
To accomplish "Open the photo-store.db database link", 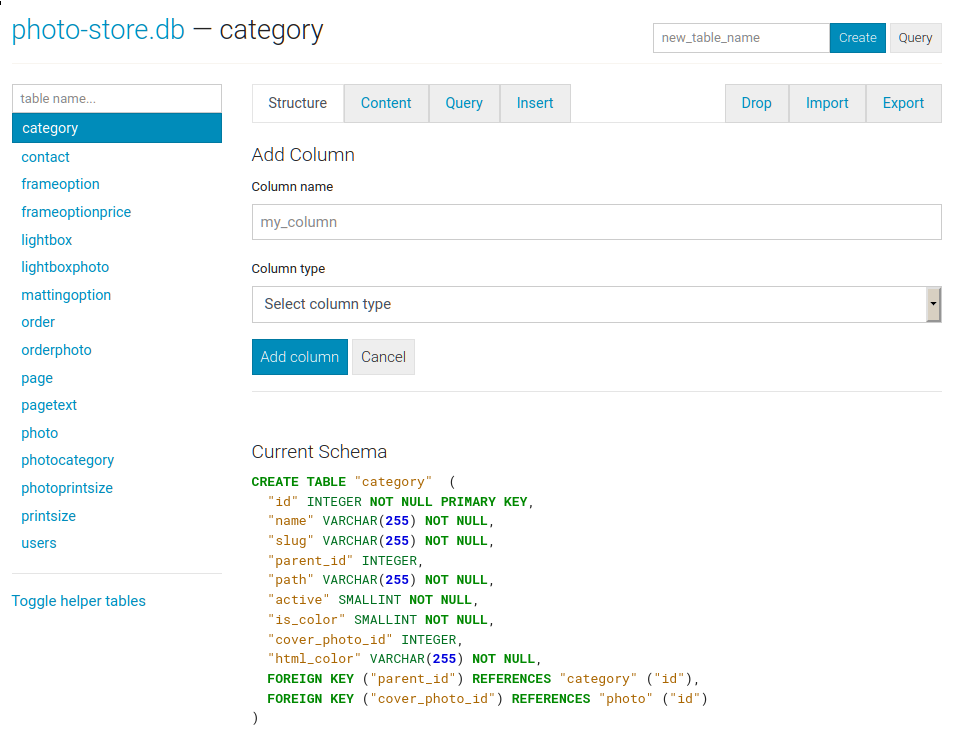I will pyautogui.click(x=98, y=30).
